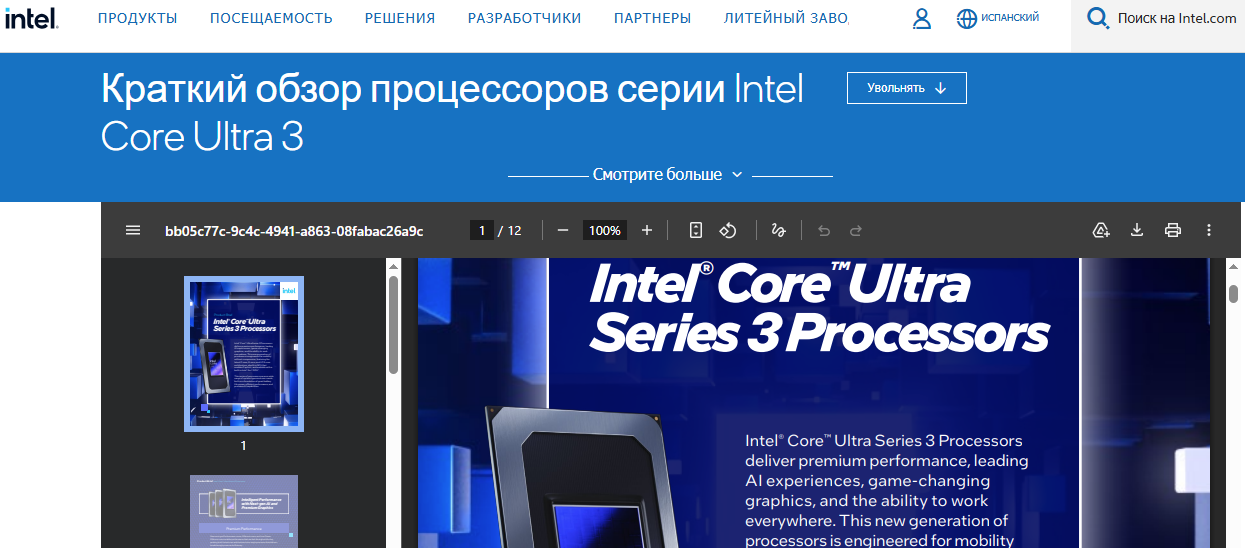Rotate the document counterclockwise
Viewport: 1245px width, 548px height.
click(x=728, y=230)
